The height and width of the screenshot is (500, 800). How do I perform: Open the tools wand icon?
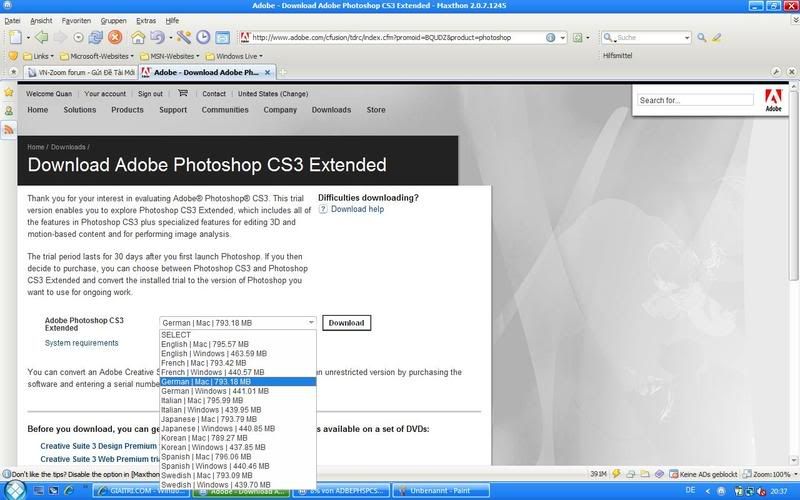[184, 37]
